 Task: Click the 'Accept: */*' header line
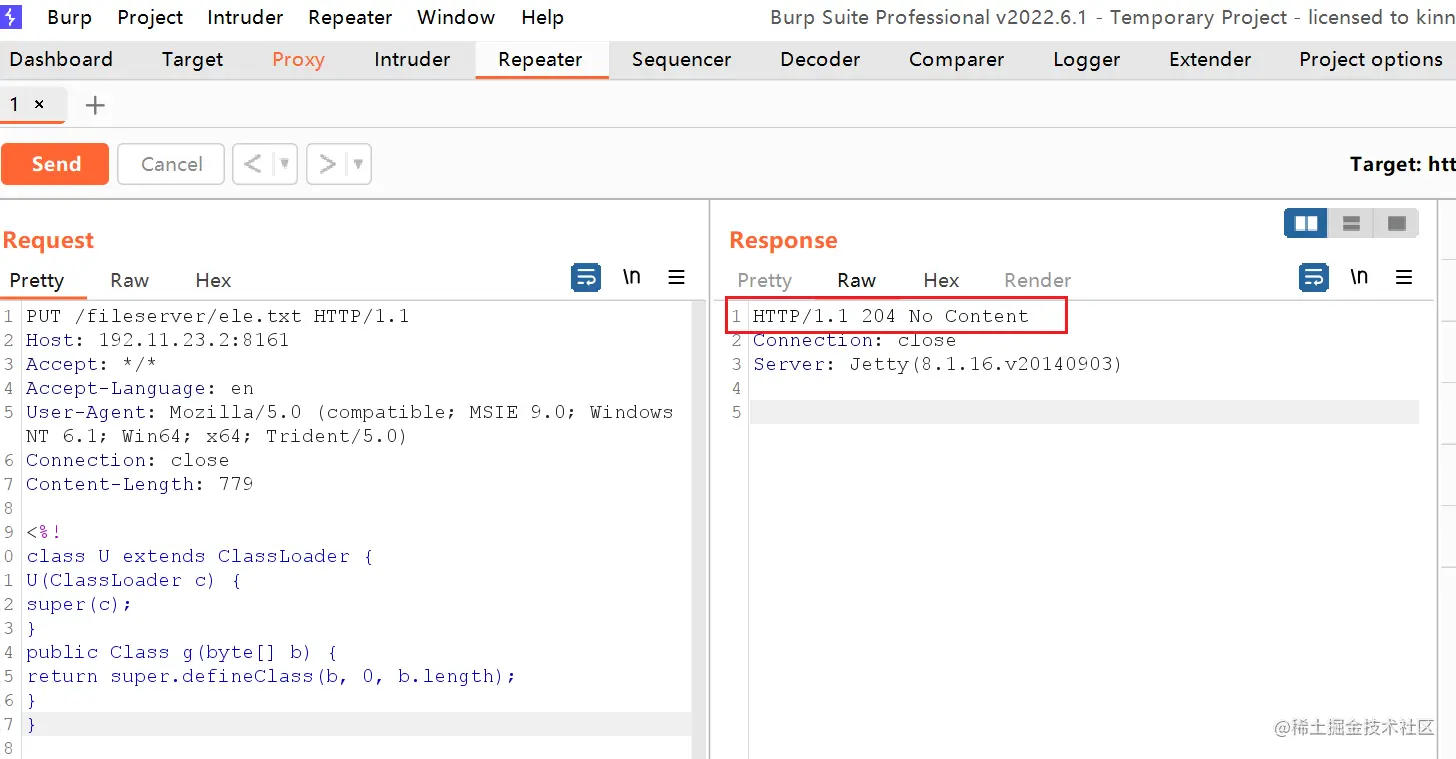(92, 364)
